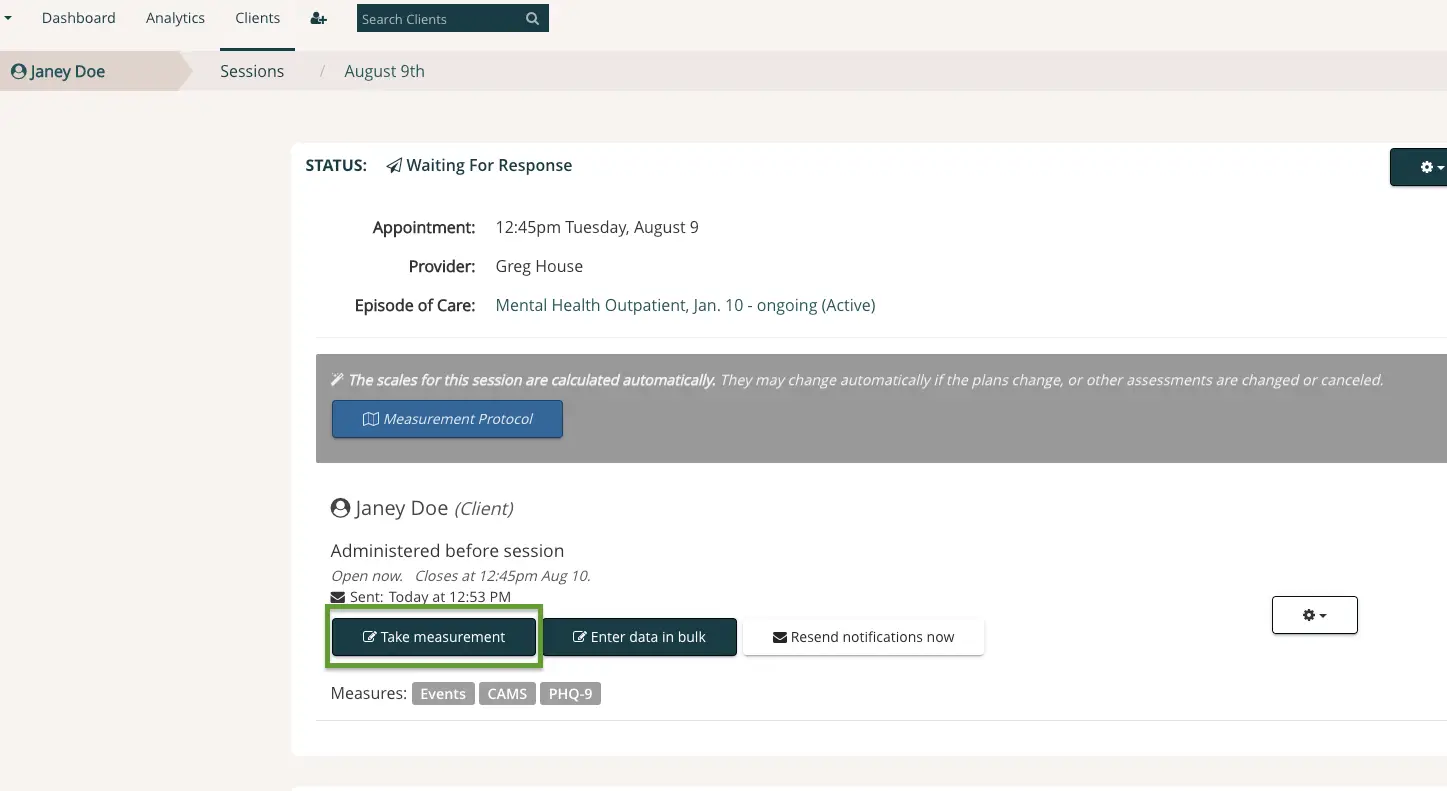This screenshot has width=1447, height=791.
Task: Switch to the Dashboard tab
Action: point(78,18)
